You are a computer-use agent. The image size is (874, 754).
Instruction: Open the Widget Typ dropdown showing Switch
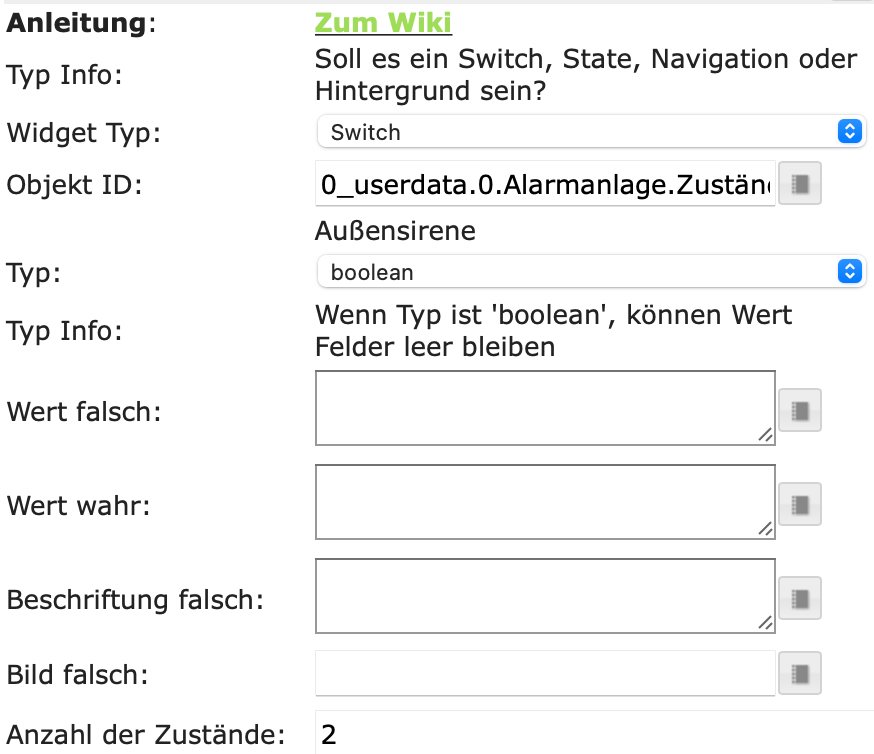590,132
